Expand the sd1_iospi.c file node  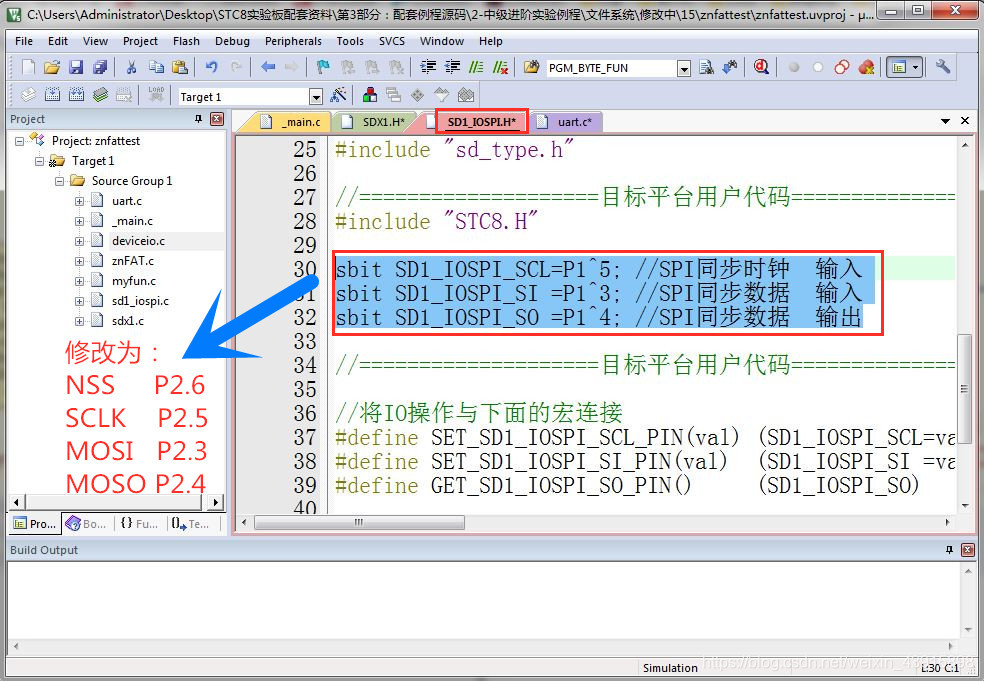(x=79, y=301)
